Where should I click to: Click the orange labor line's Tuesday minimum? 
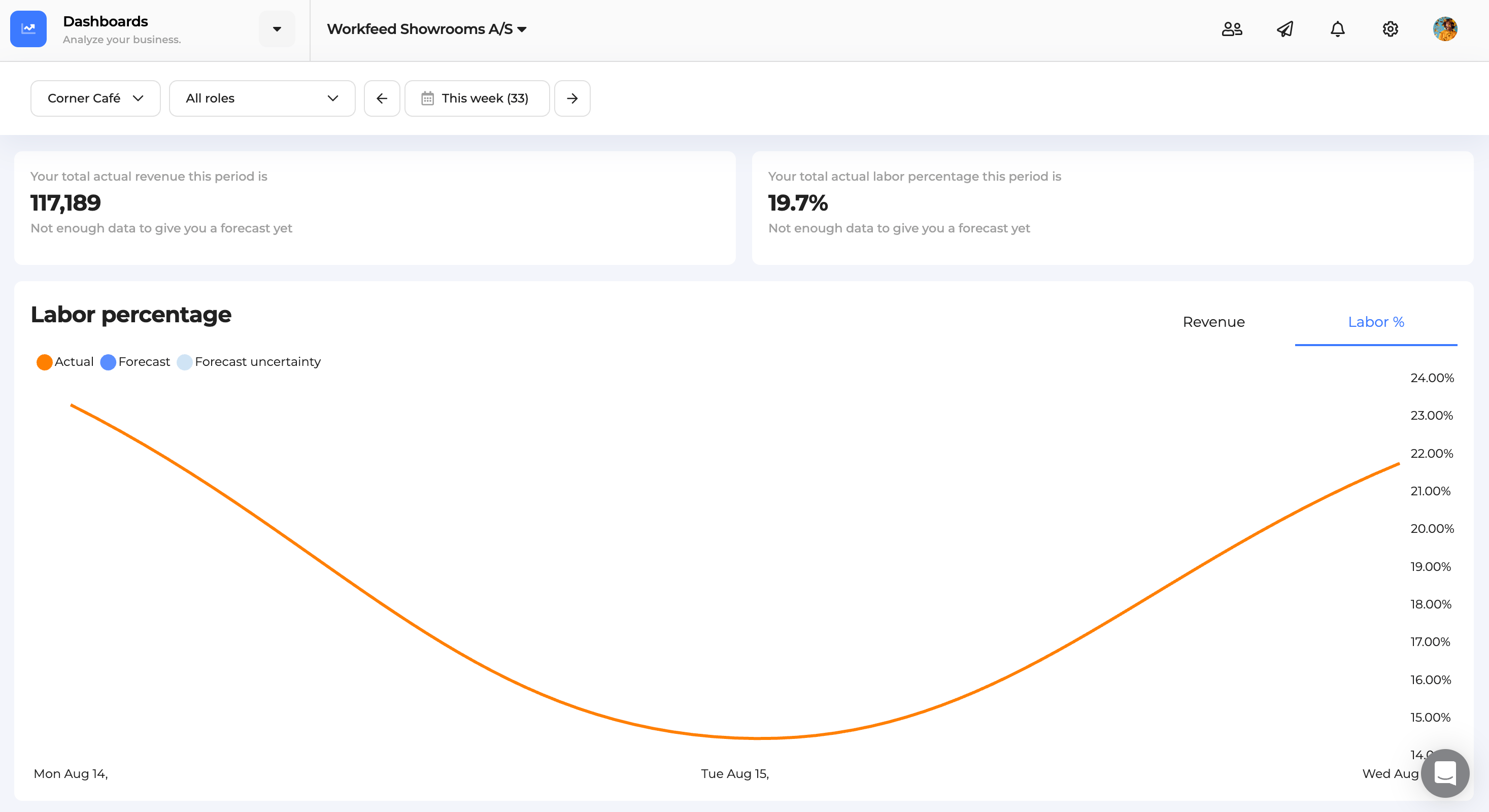757,738
